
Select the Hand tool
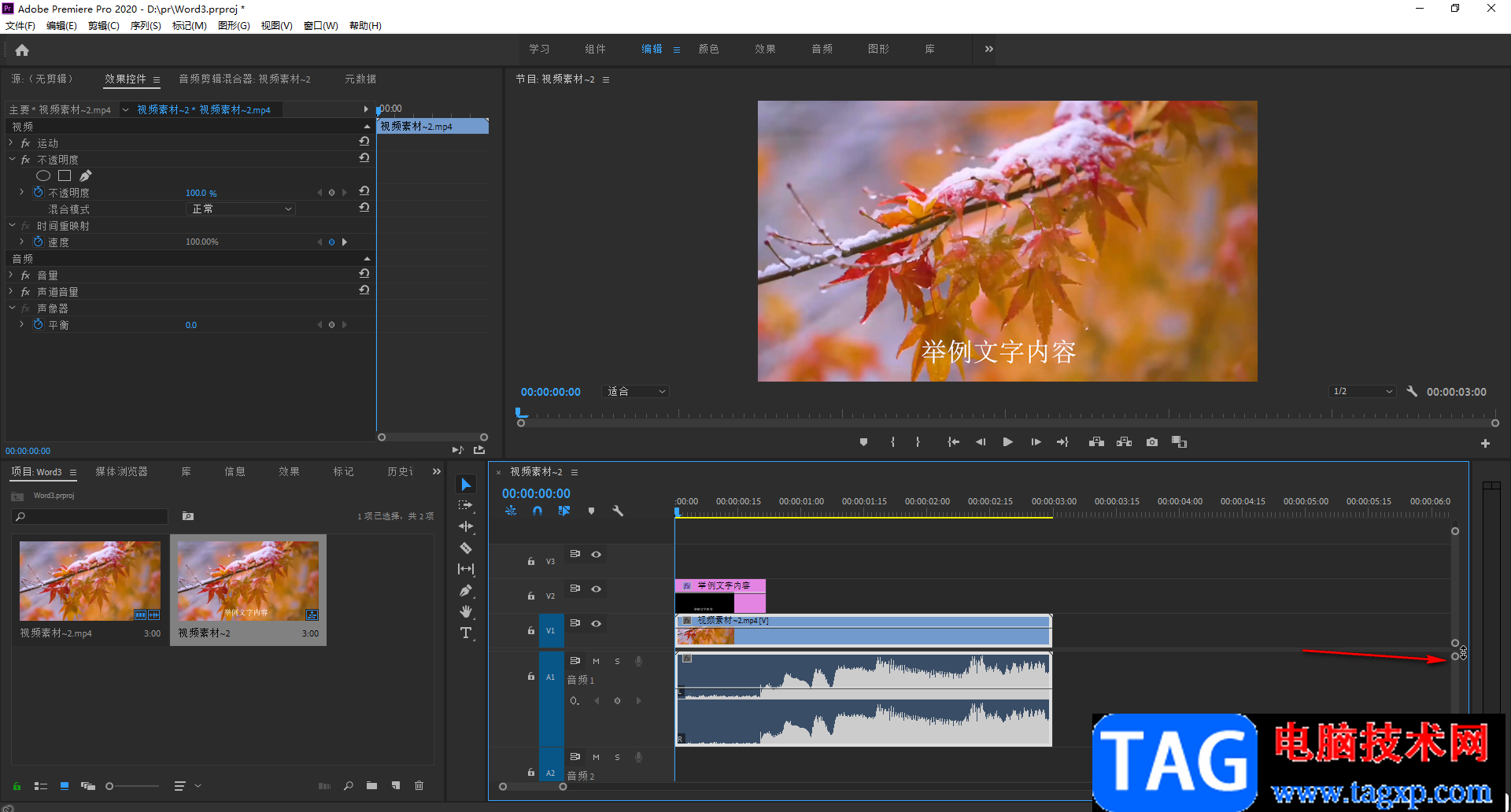click(466, 611)
